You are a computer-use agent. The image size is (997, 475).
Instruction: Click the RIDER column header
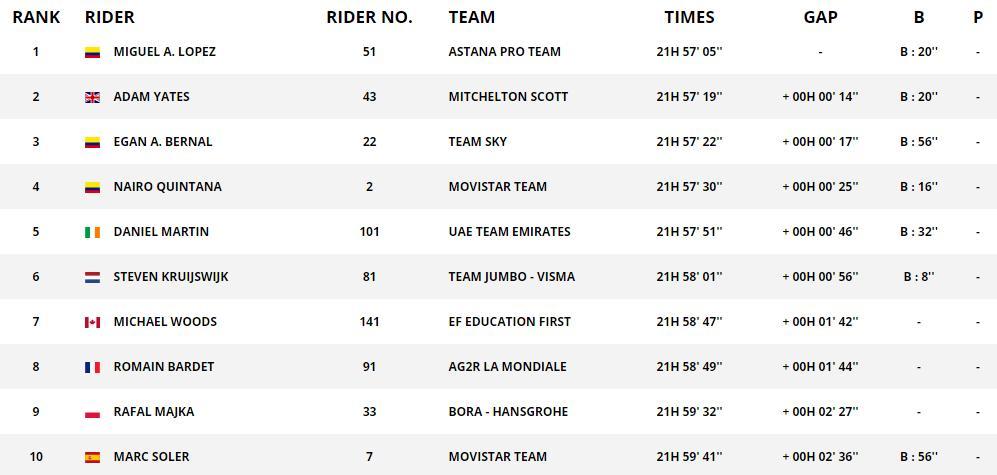(110, 17)
